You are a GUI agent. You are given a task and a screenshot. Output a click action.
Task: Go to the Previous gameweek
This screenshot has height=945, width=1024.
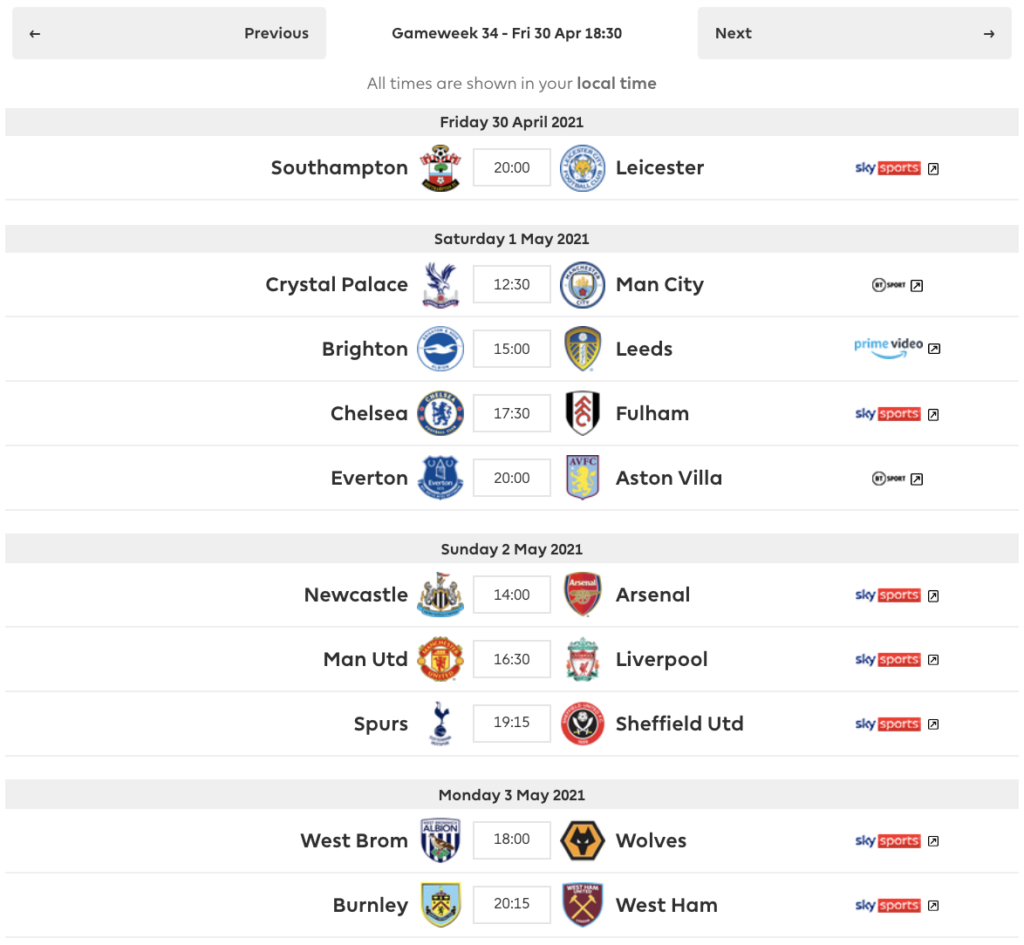(169, 33)
